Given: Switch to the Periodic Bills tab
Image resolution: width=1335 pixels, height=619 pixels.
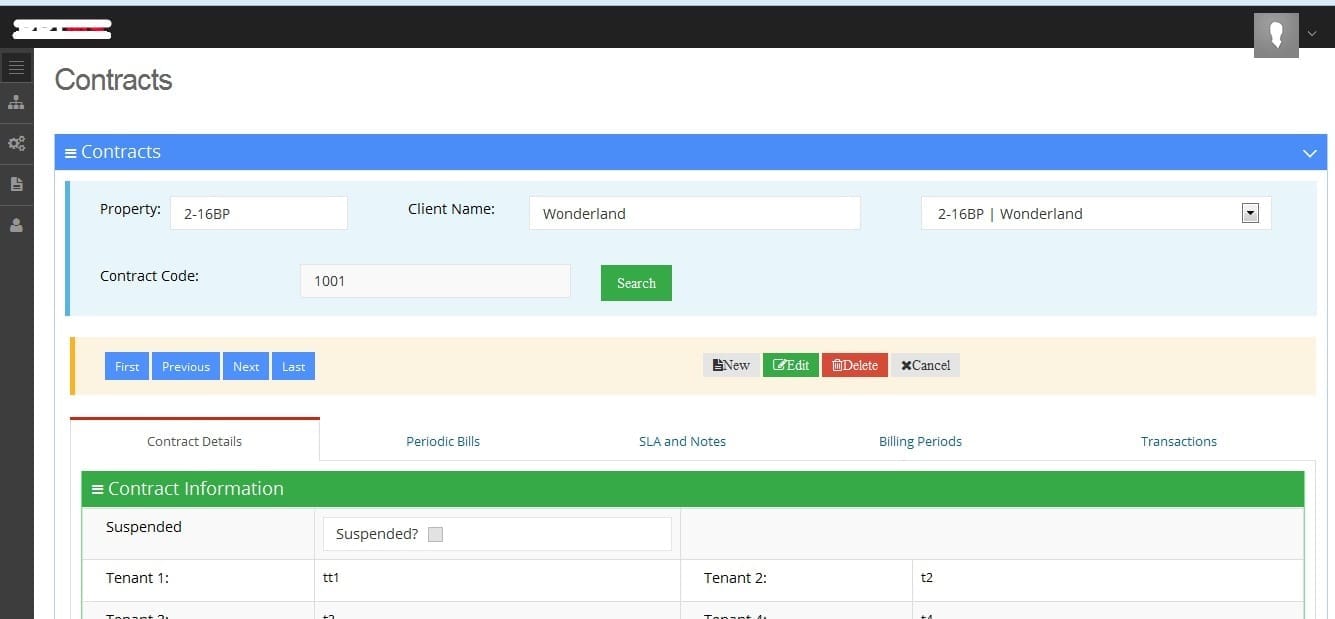Looking at the screenshot, I should 443,441.
